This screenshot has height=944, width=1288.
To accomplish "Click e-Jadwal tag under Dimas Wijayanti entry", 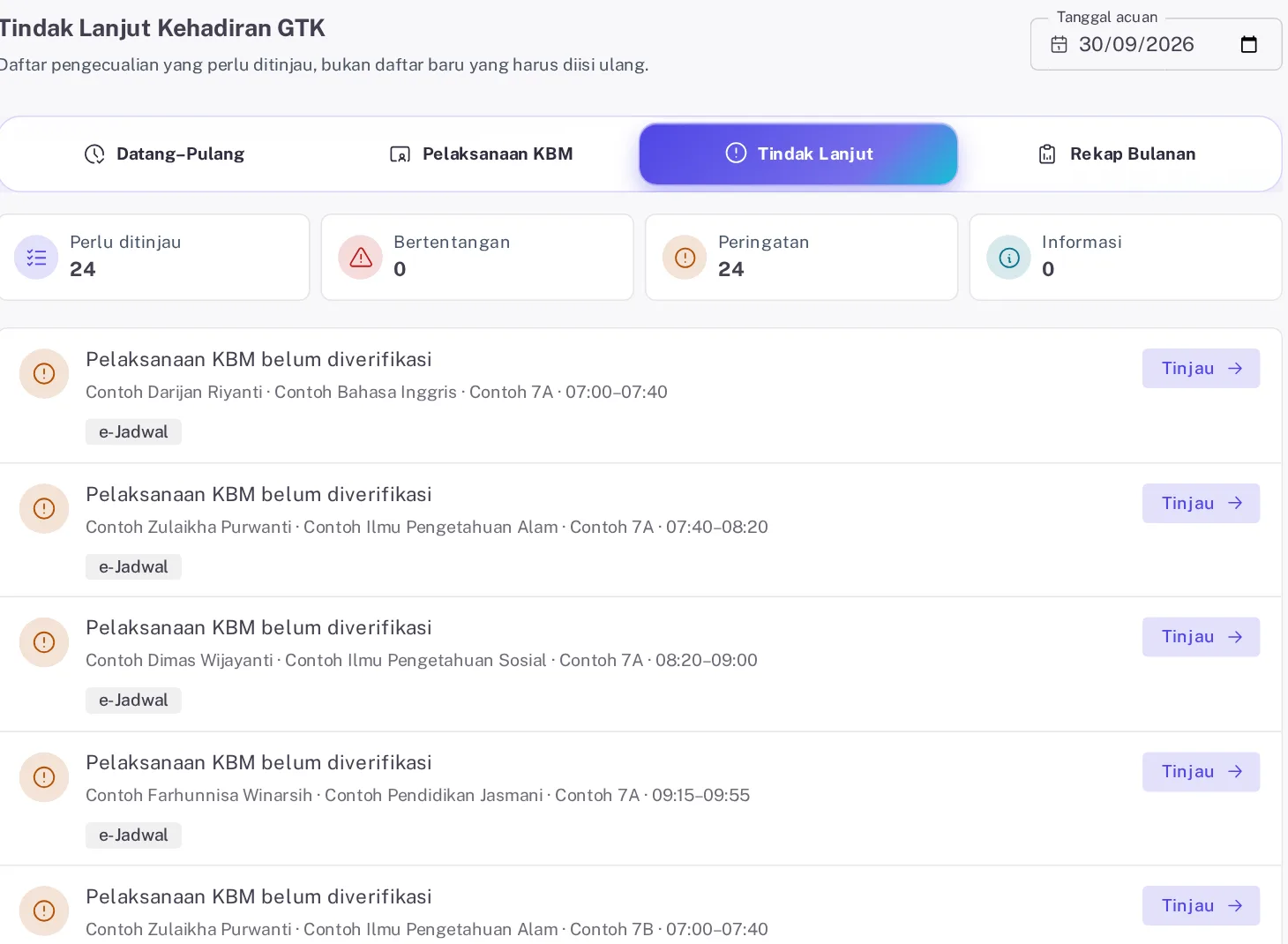I will tap(133, 701).
